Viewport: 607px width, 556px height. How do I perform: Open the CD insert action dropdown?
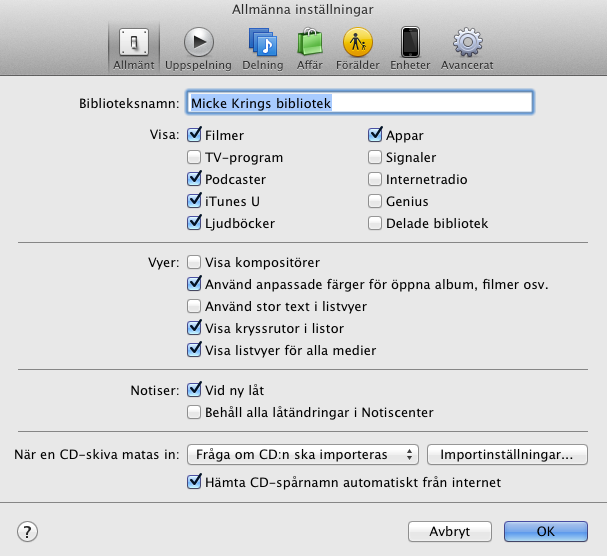pos(302,455)
